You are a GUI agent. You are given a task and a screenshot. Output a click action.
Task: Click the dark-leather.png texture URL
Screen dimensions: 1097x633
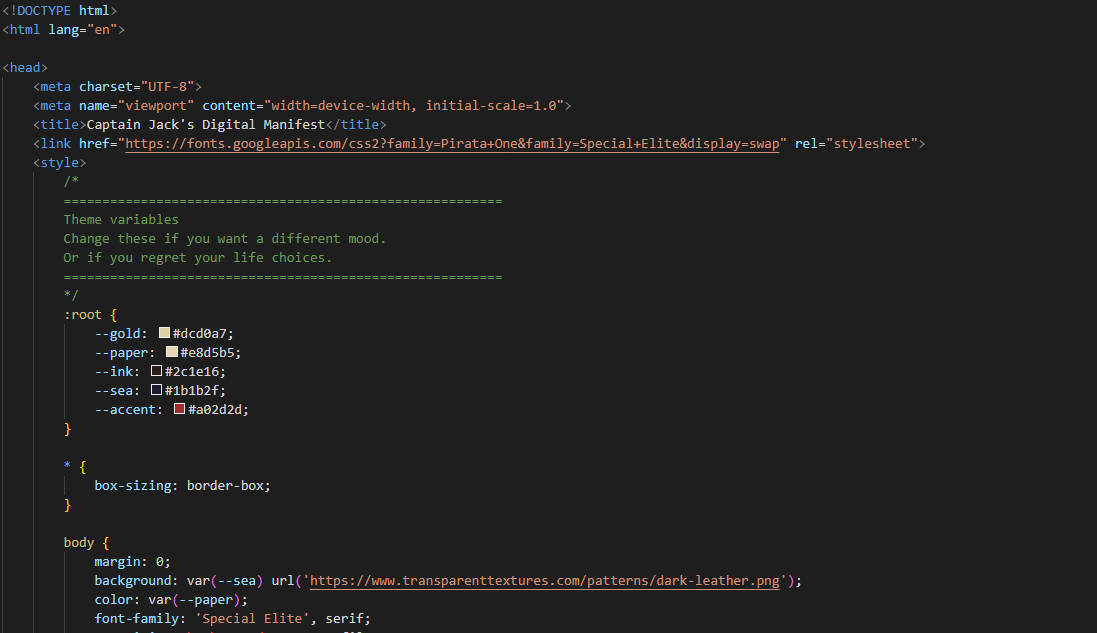click(x=552, y=580)
